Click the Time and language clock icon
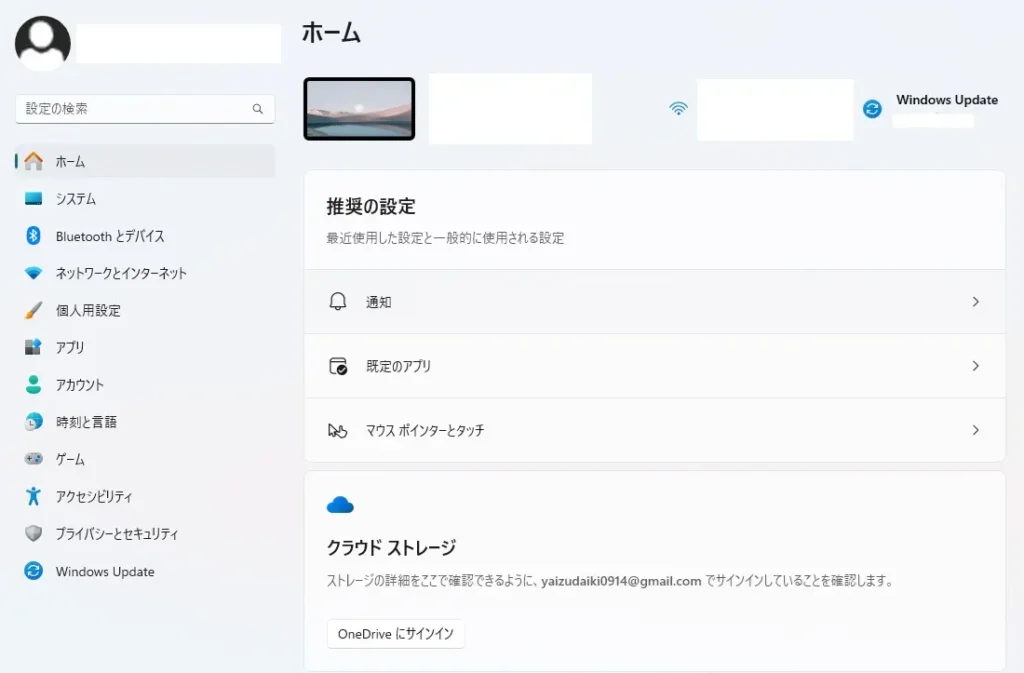 coord(33,422)
